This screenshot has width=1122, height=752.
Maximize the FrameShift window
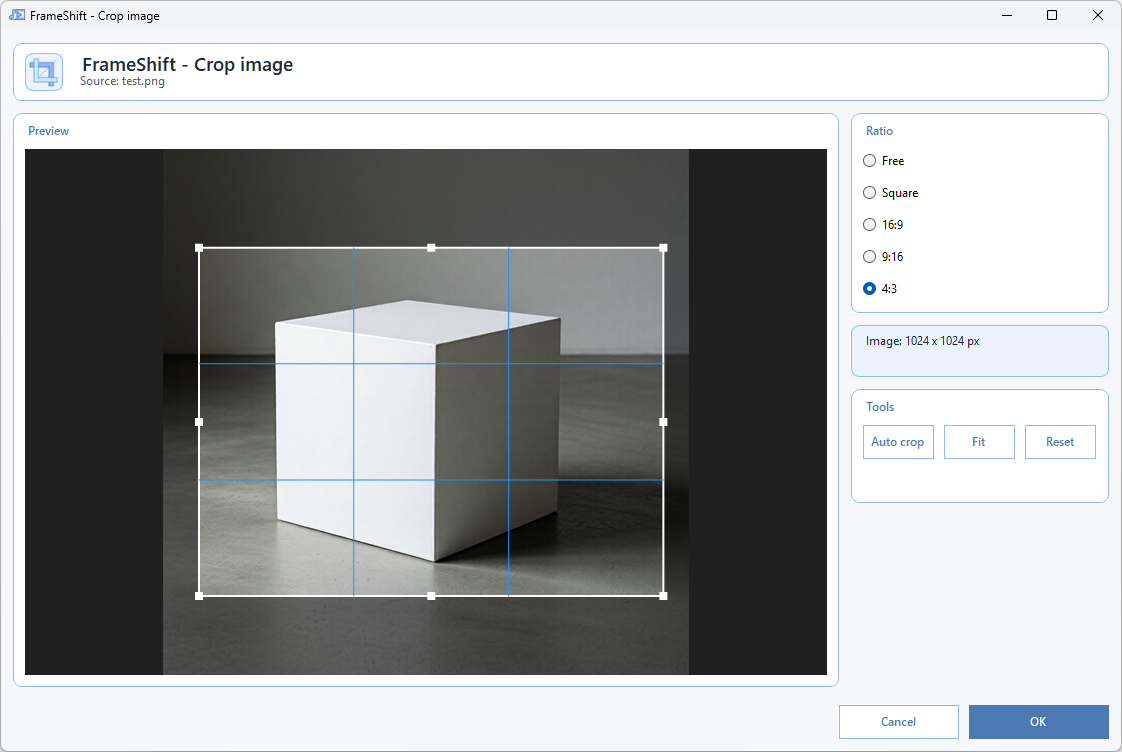[x=1052, y=15]
